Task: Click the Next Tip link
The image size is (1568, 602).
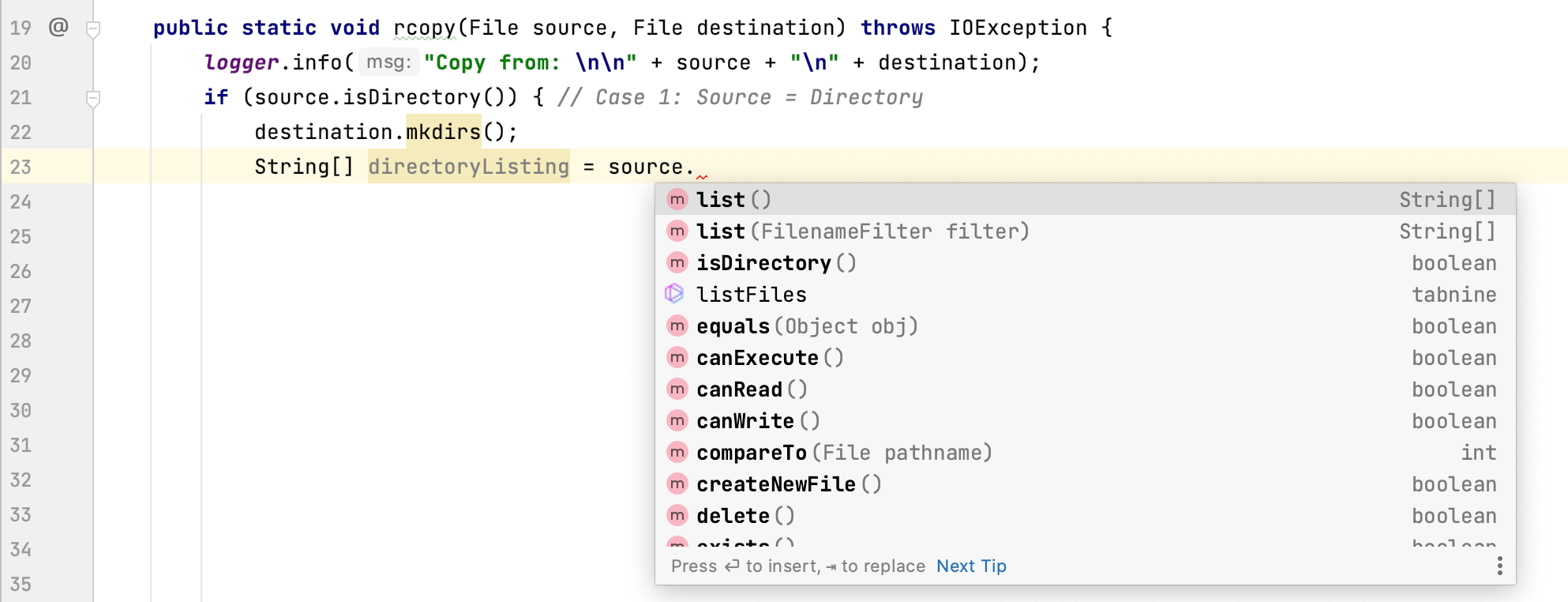Action: click(971, 566)
